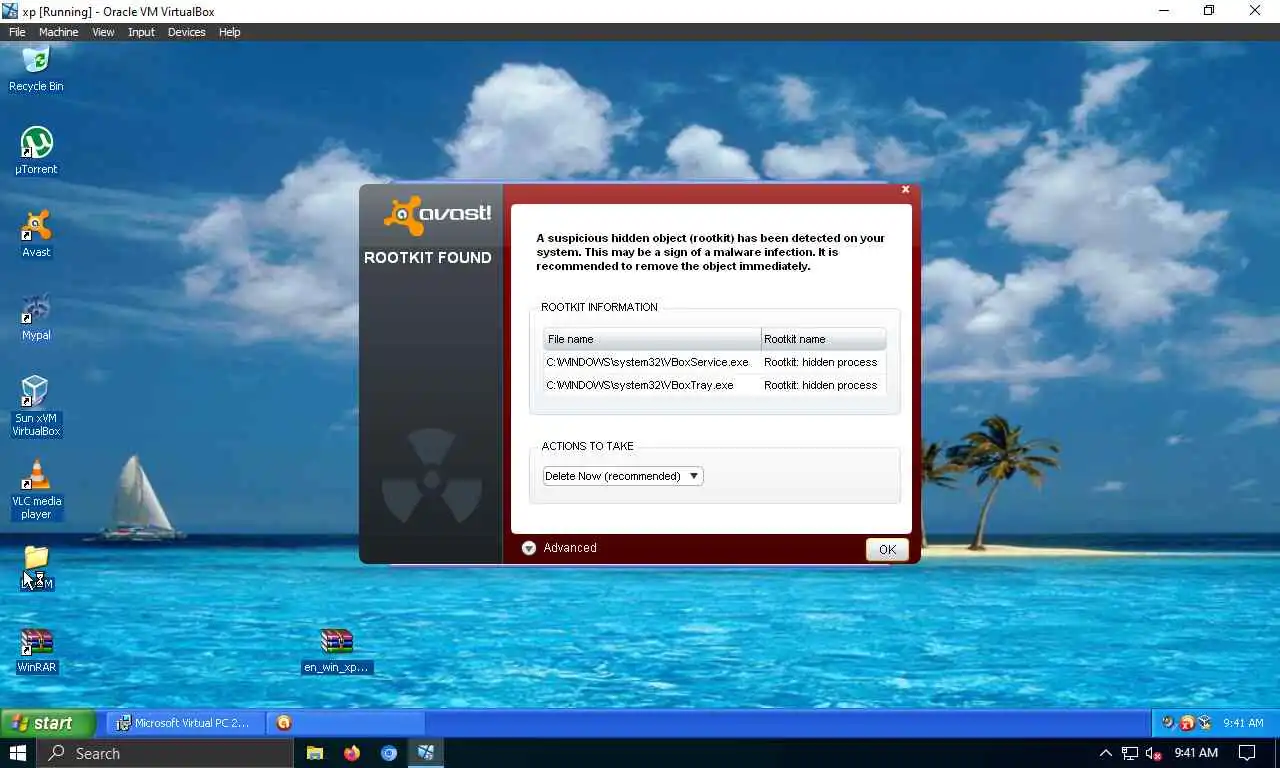The width and height of the screenshot is (1280, 768).
Task: Select the WinRAR desktop shortcut
Action: click(x=36, y=650)
